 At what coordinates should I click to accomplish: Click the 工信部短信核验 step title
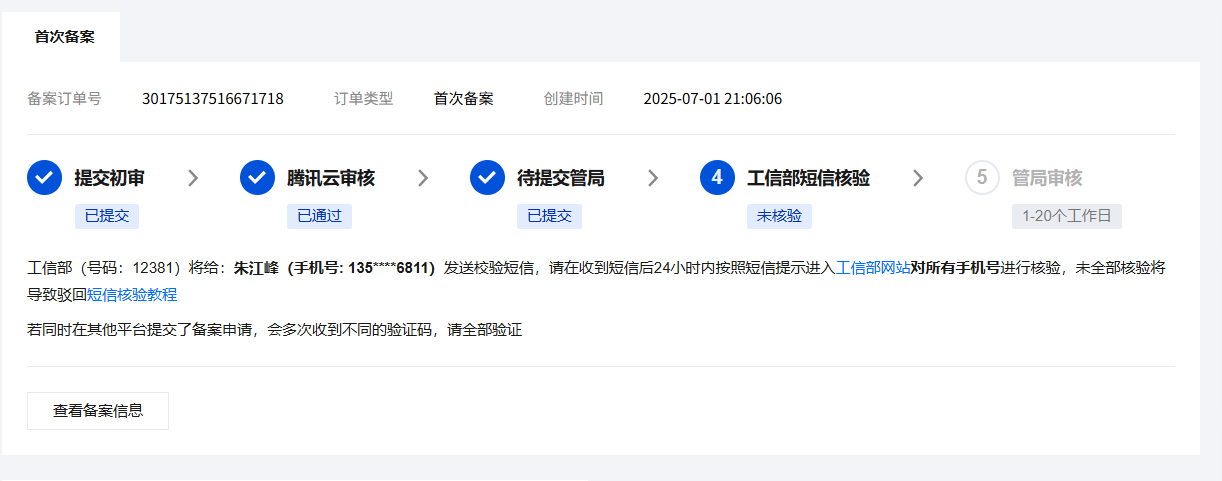(x=808, y=178)
